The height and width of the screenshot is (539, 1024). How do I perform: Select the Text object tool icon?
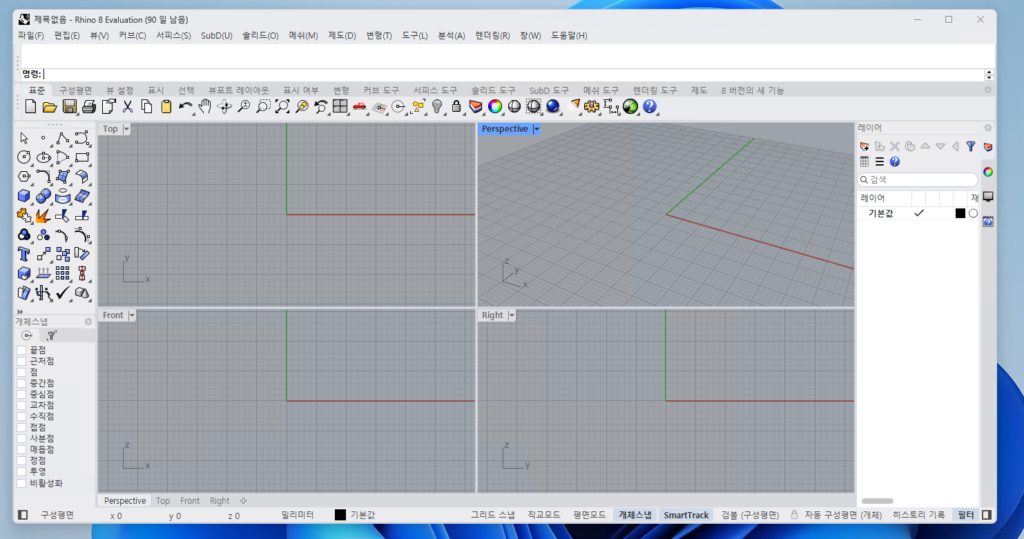(24, 254)
